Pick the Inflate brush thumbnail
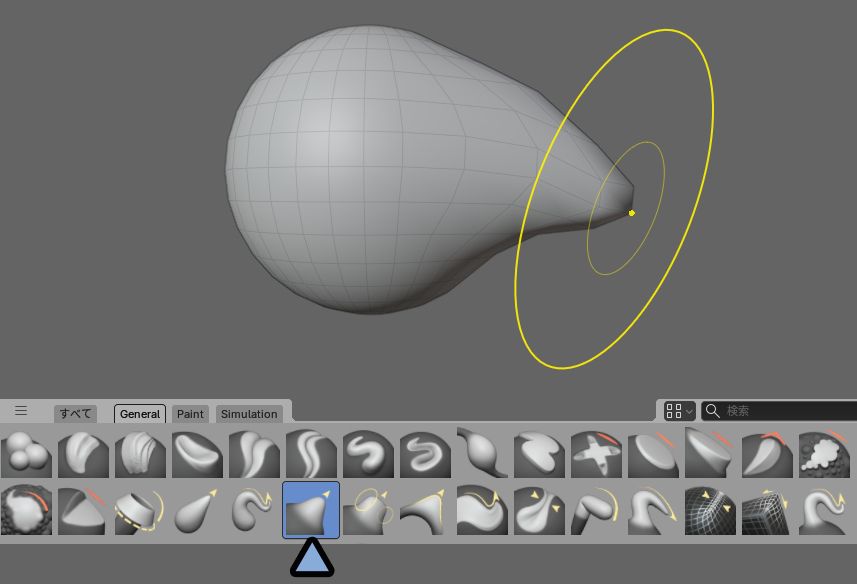Screen dimensions: 857x584 tap(482, 453)
